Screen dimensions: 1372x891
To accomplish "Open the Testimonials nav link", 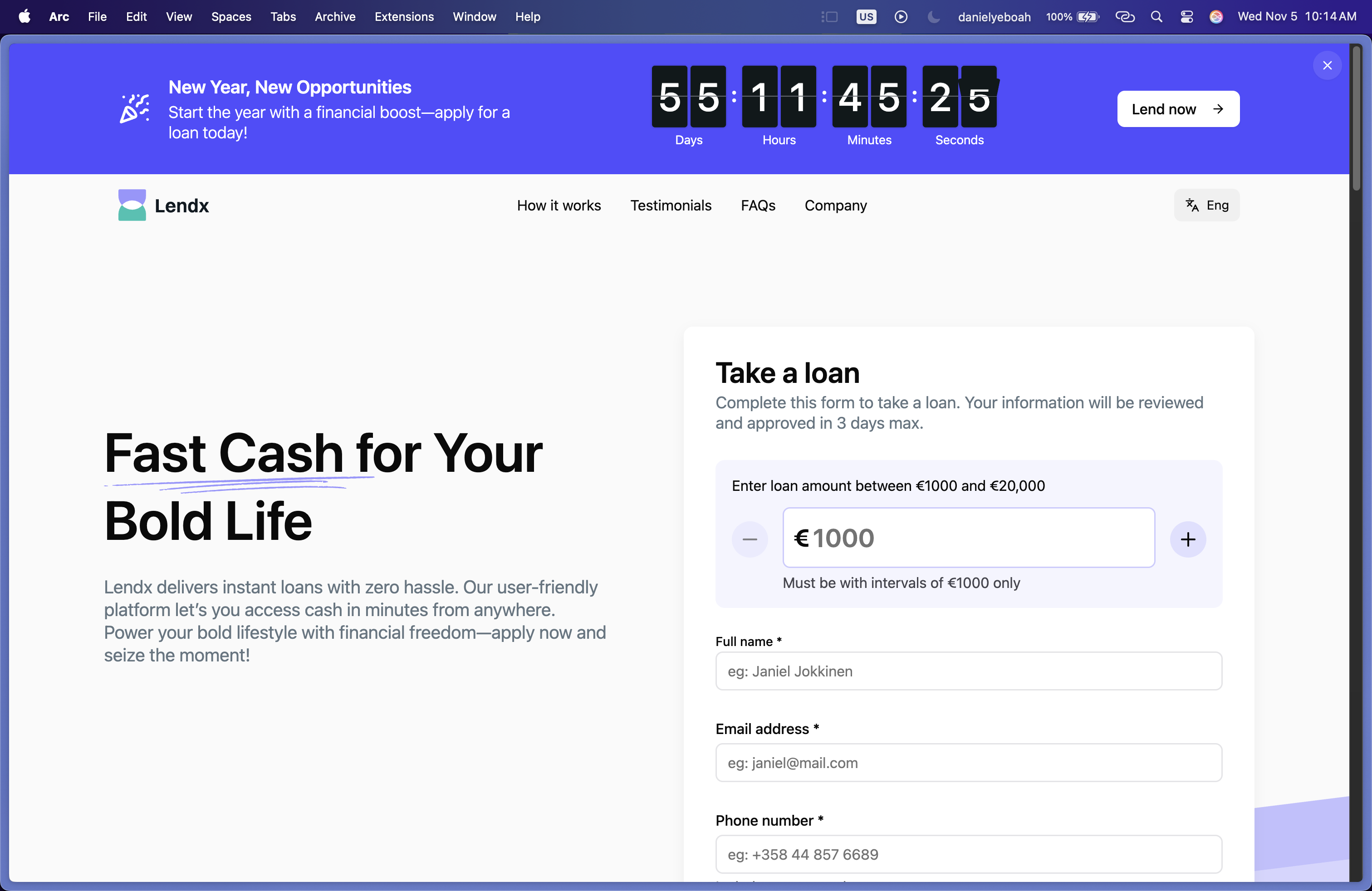I will point(671,205).
